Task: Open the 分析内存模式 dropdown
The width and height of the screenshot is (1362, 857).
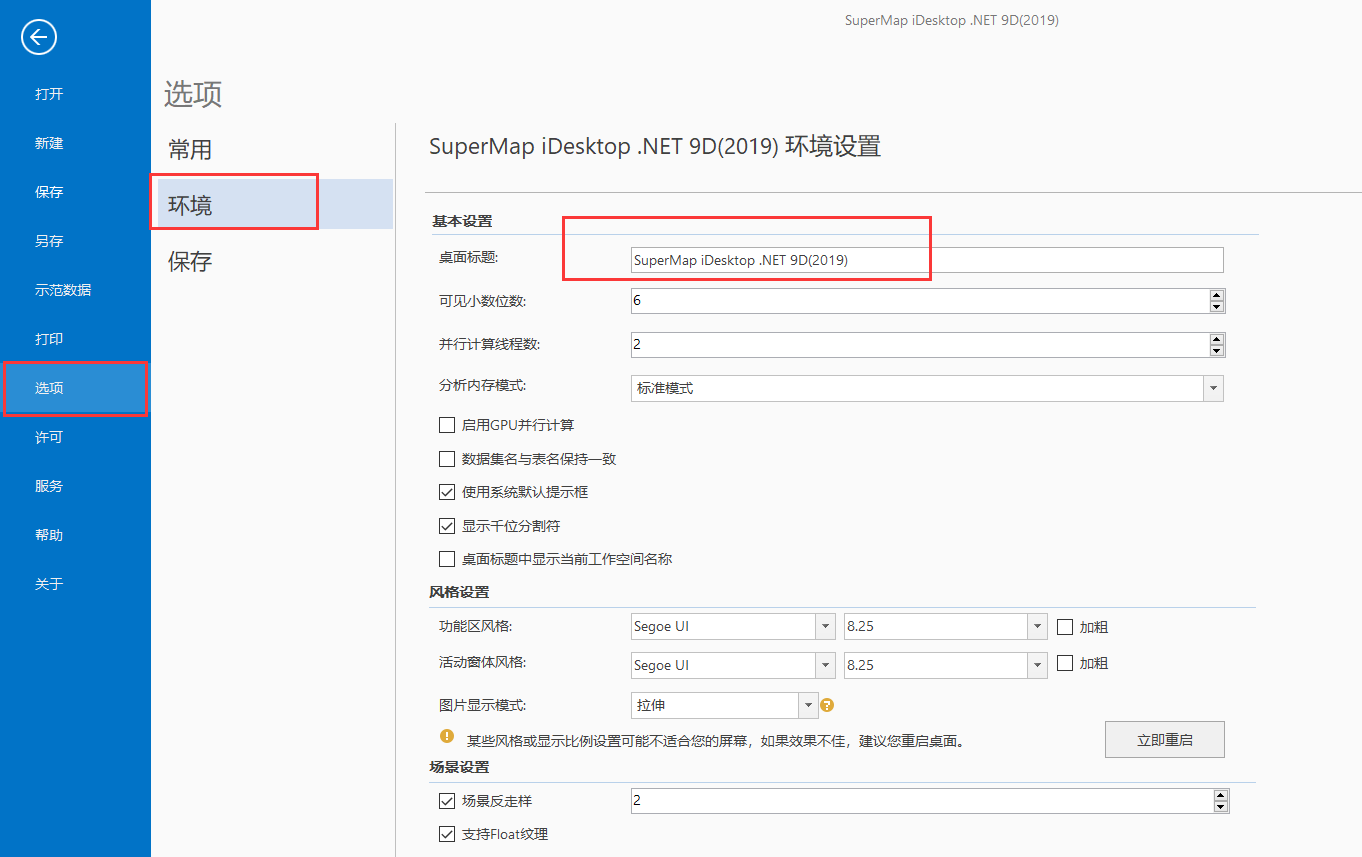Action: 1213,388
